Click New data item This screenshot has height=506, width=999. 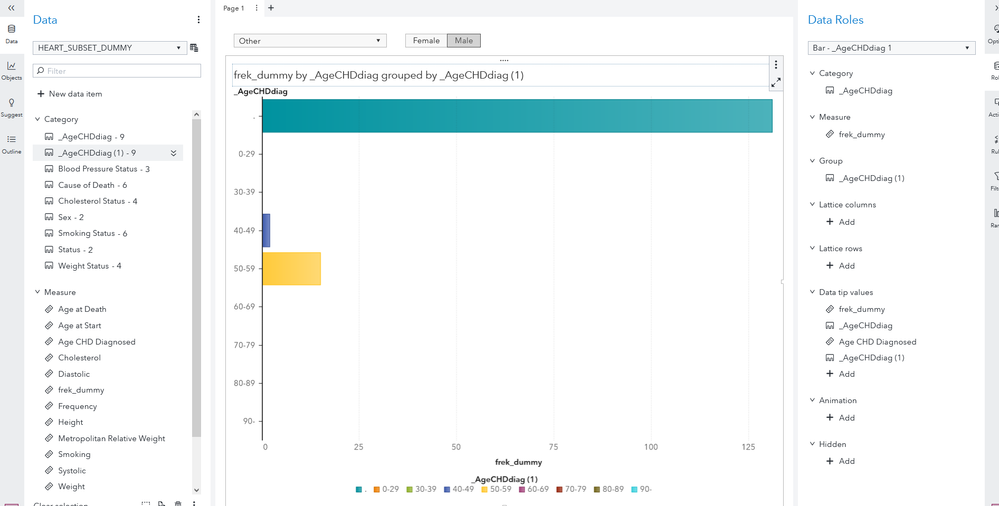pos(69,94)
